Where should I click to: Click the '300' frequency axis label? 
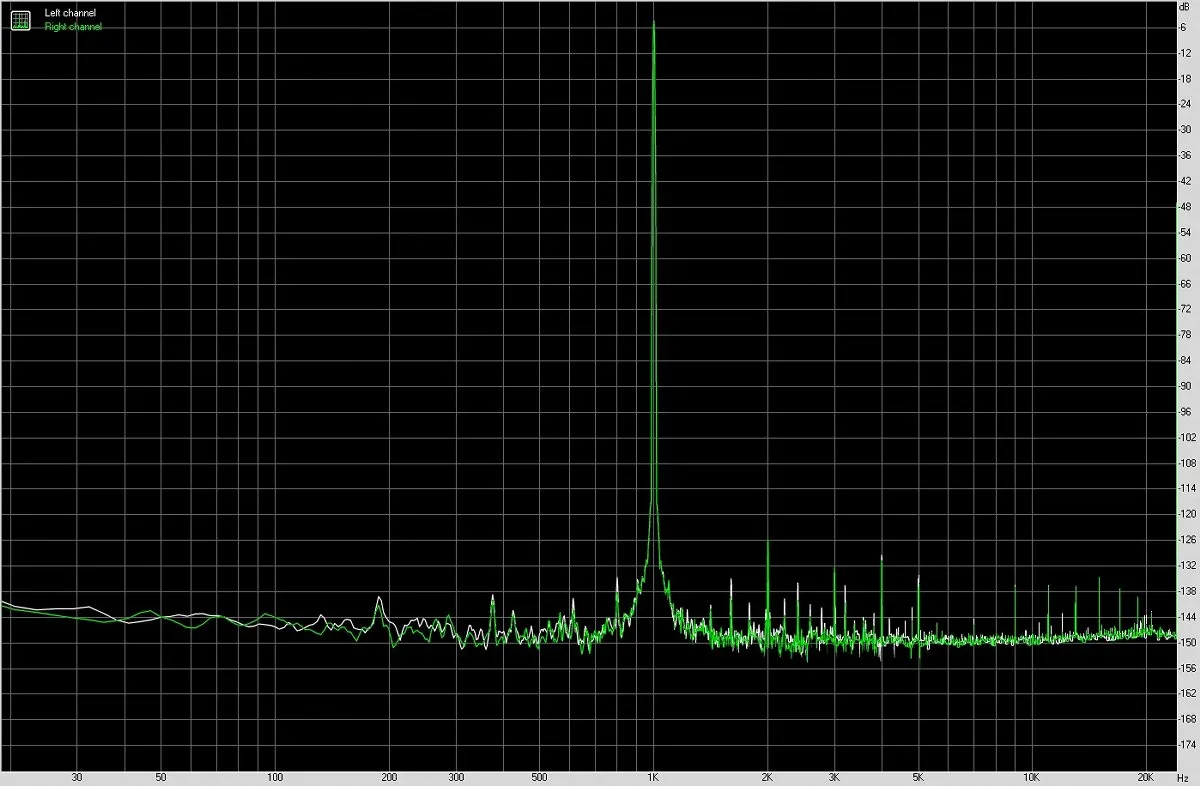[x=456, y=777]
